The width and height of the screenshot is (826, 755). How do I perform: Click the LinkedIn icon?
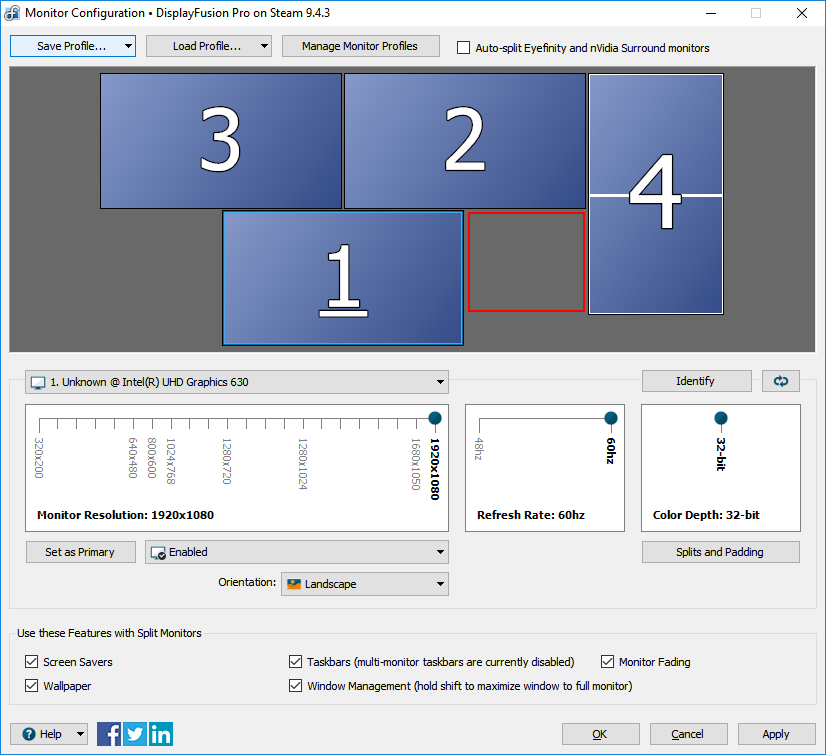click(160, 734)
